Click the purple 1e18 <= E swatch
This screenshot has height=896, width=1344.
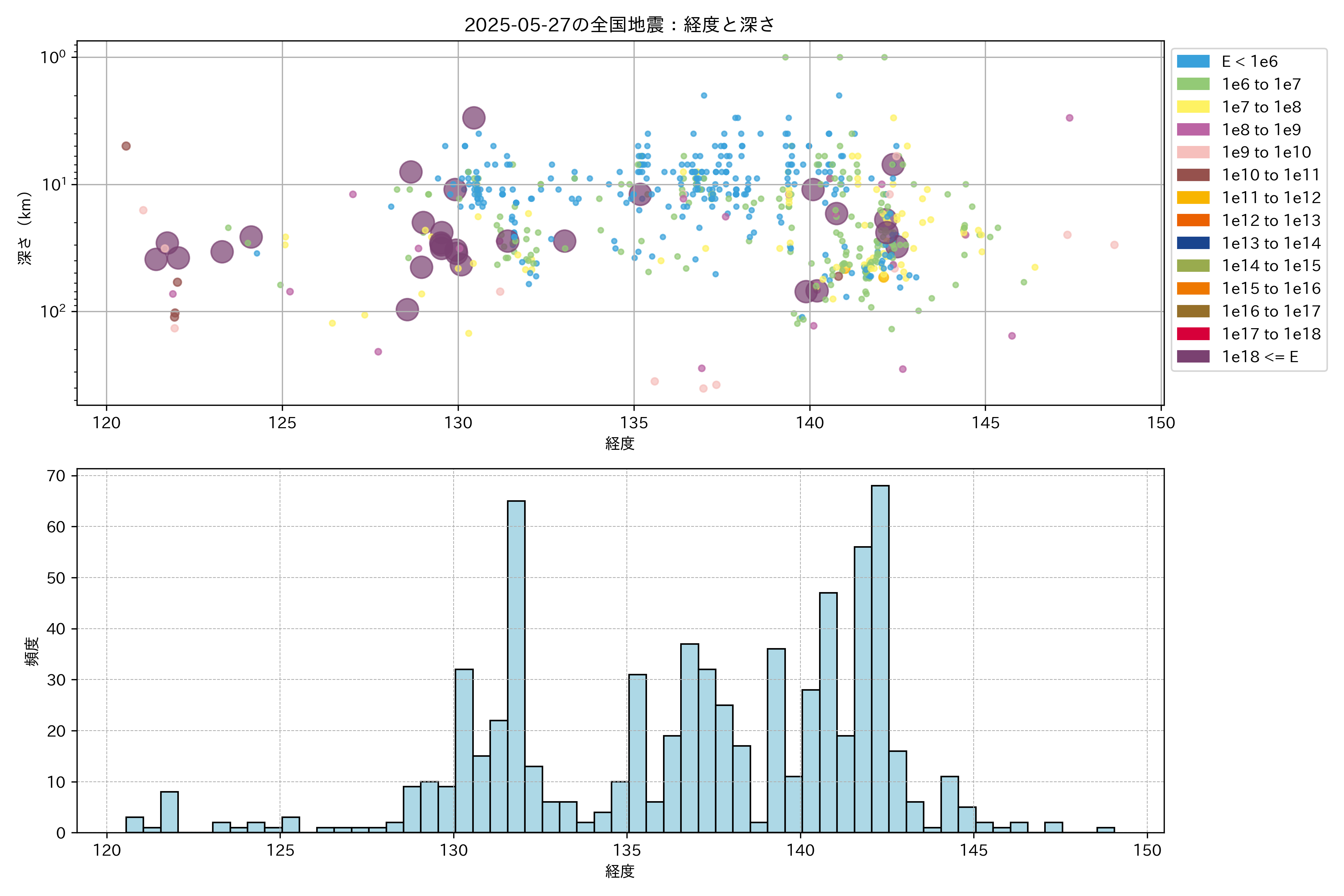(1192, 357)
